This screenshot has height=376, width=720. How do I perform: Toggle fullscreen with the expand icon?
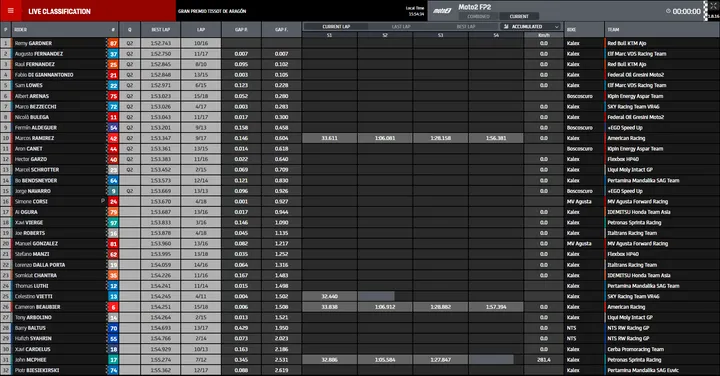713,6
